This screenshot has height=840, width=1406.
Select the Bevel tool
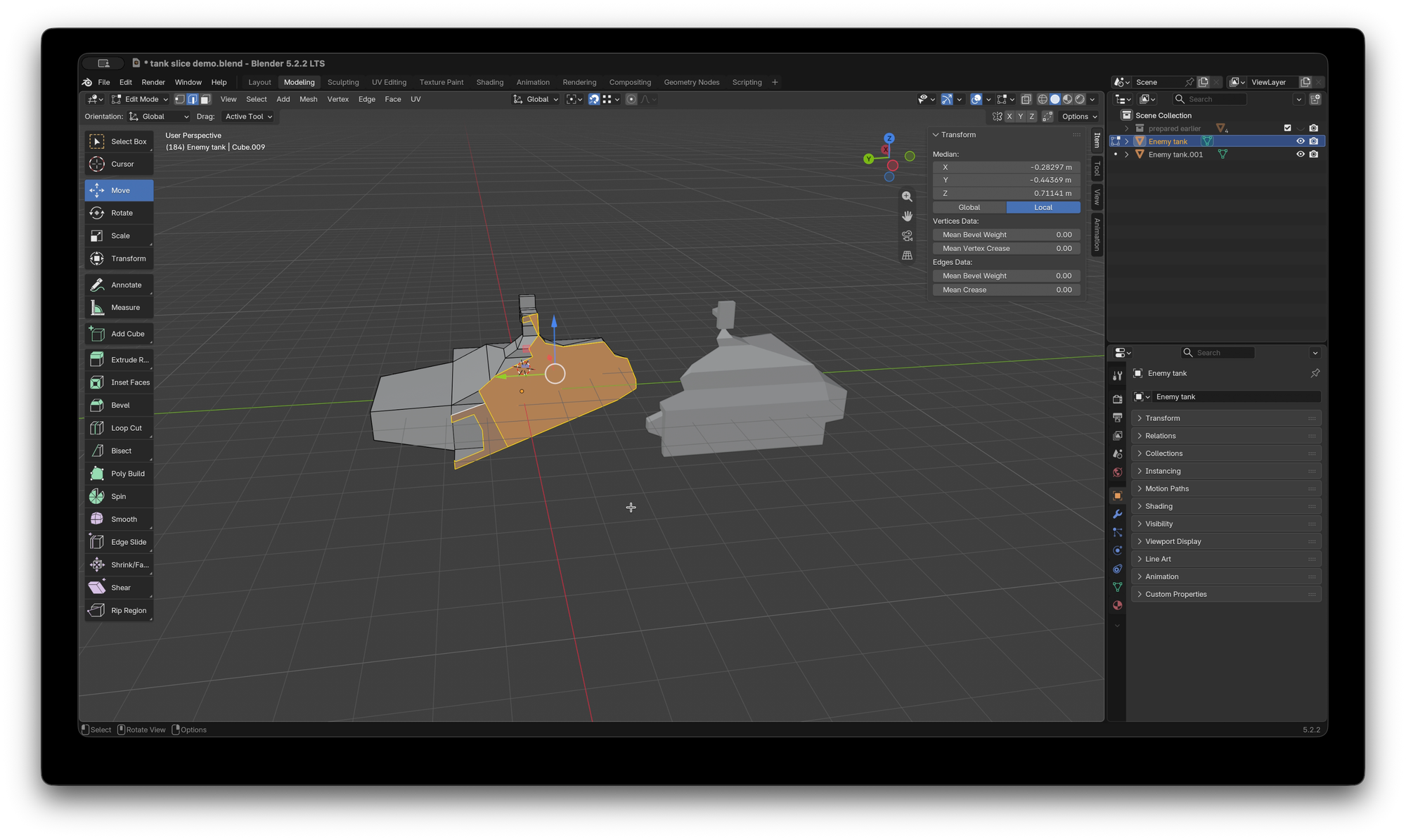point(119,405)
